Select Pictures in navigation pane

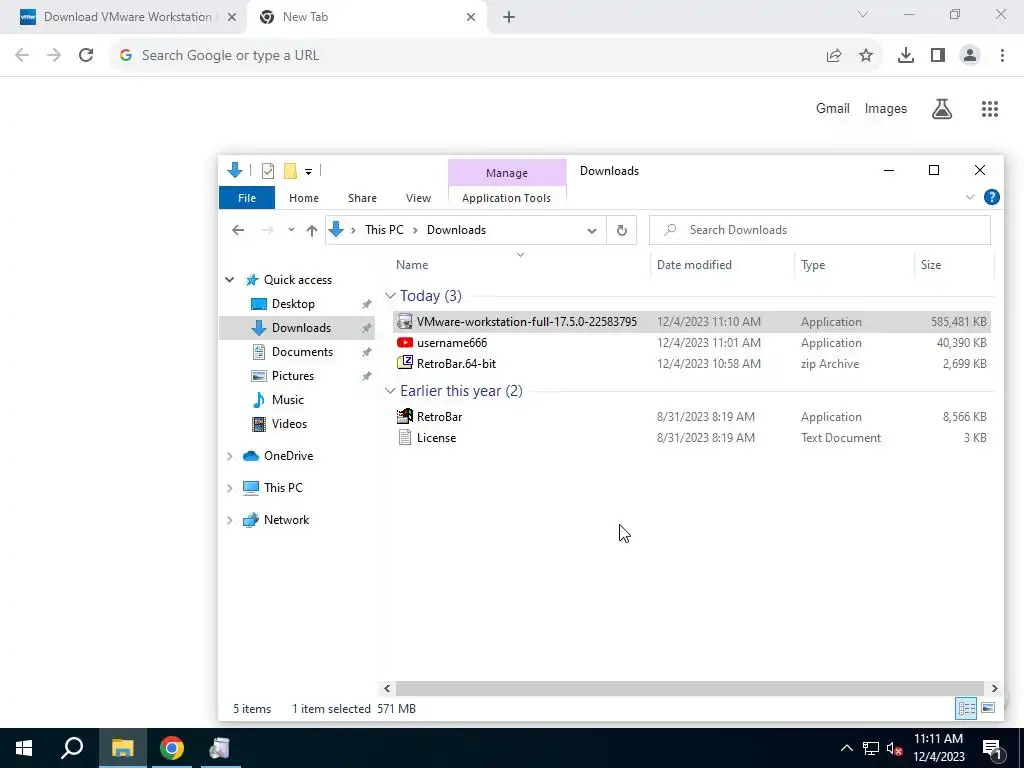click(x=293, y=376)
